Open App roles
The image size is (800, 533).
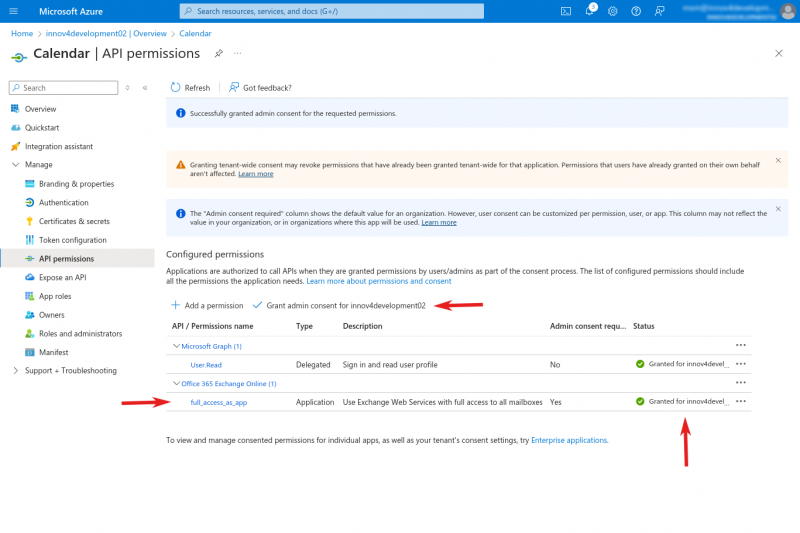click(x=55, y=296)
